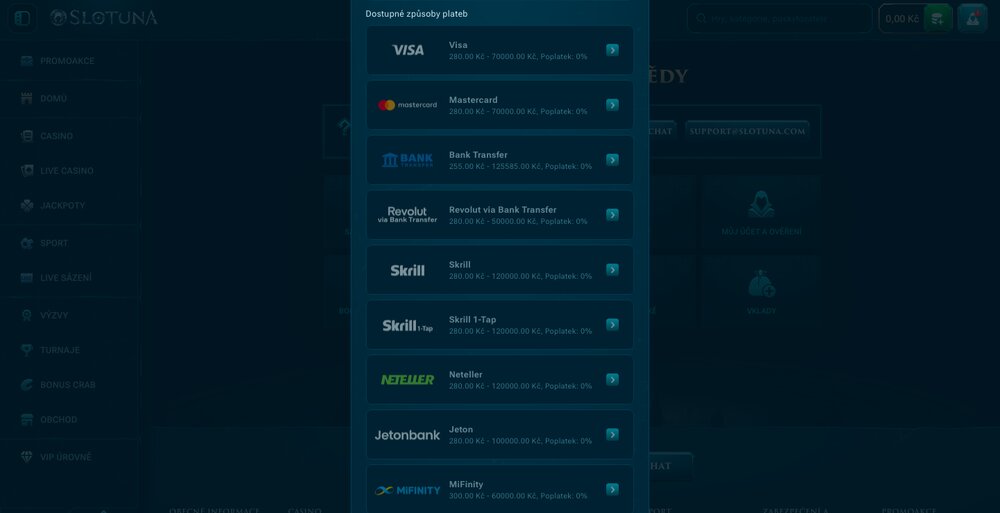Image resolution: width=1000 pixels, height=513 pixels.
Task: Open Skrill payment with its arrow button
Action: click(612, 270)
